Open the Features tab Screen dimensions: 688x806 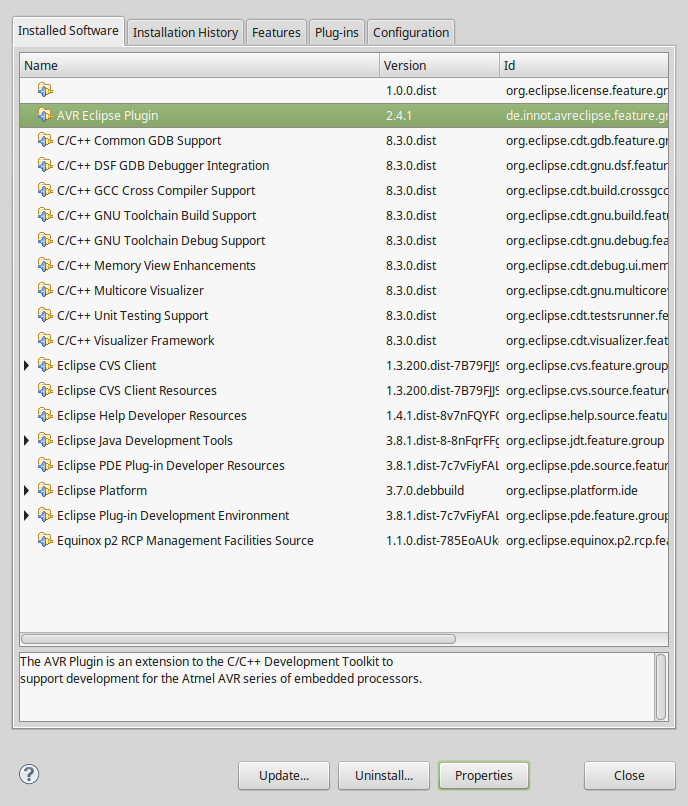point(276,32)
